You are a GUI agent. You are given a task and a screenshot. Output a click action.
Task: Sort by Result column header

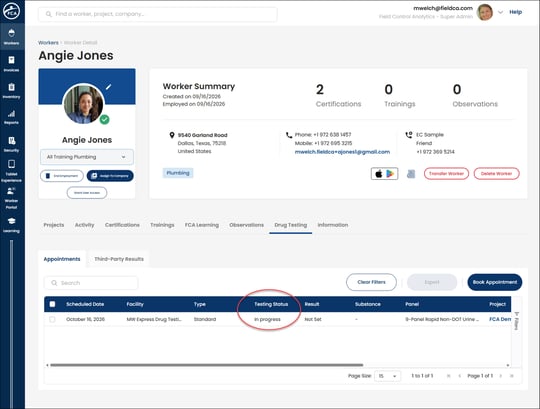pyautogui.click(x=312, y=304)
